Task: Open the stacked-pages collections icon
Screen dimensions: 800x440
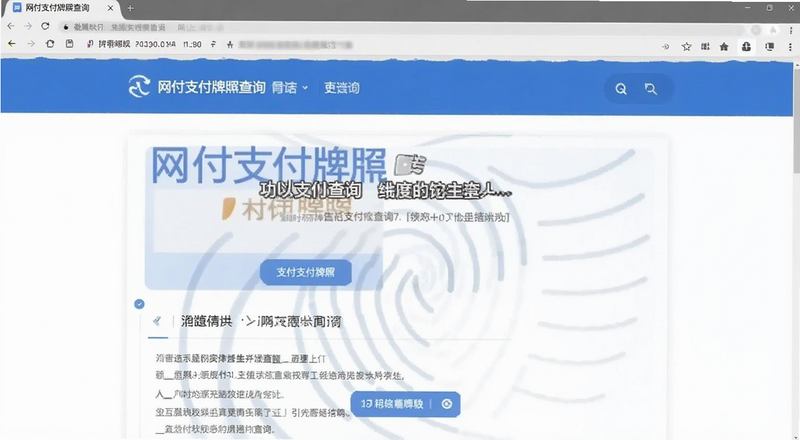Action: (769, 47)
